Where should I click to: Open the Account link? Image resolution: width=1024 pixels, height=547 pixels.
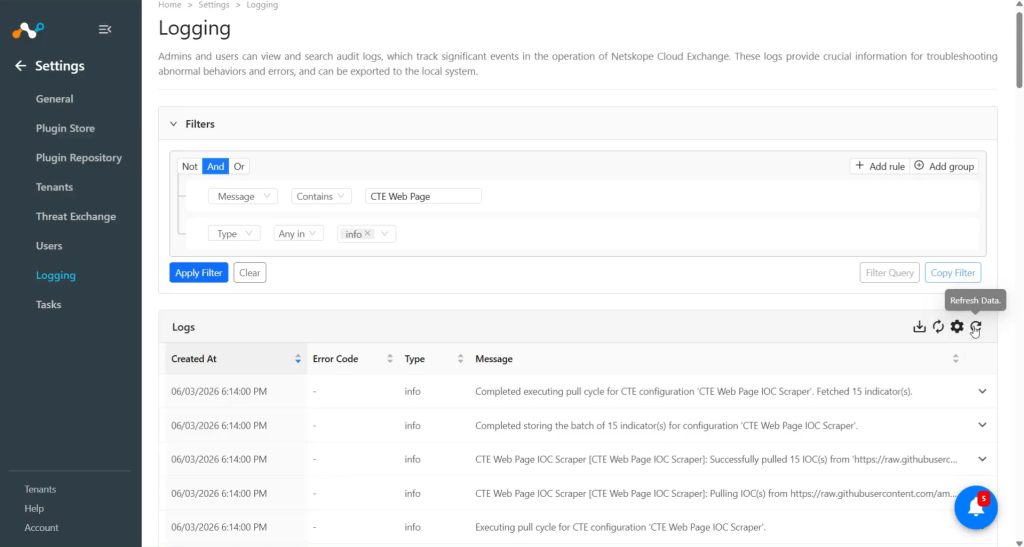coord(41,527)
